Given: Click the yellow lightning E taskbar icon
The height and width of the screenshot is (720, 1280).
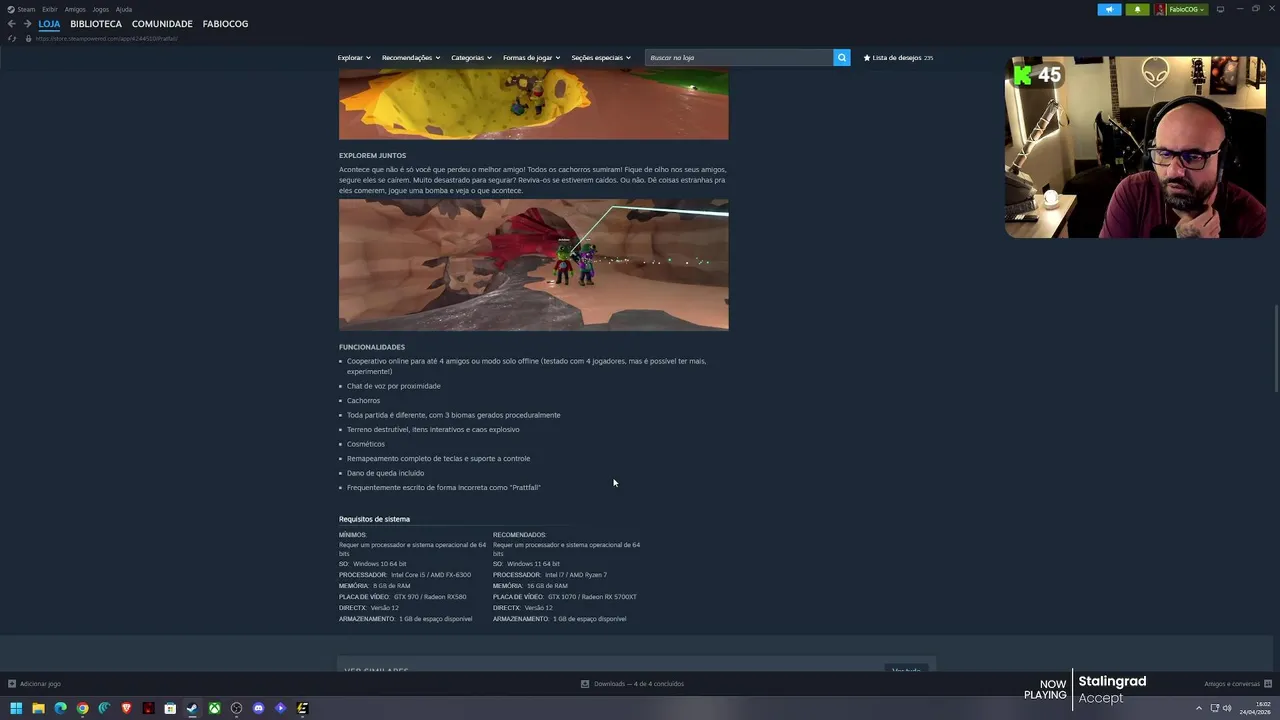Looking at the screenshot, I should pyautogui.click(x=302, y=708).
